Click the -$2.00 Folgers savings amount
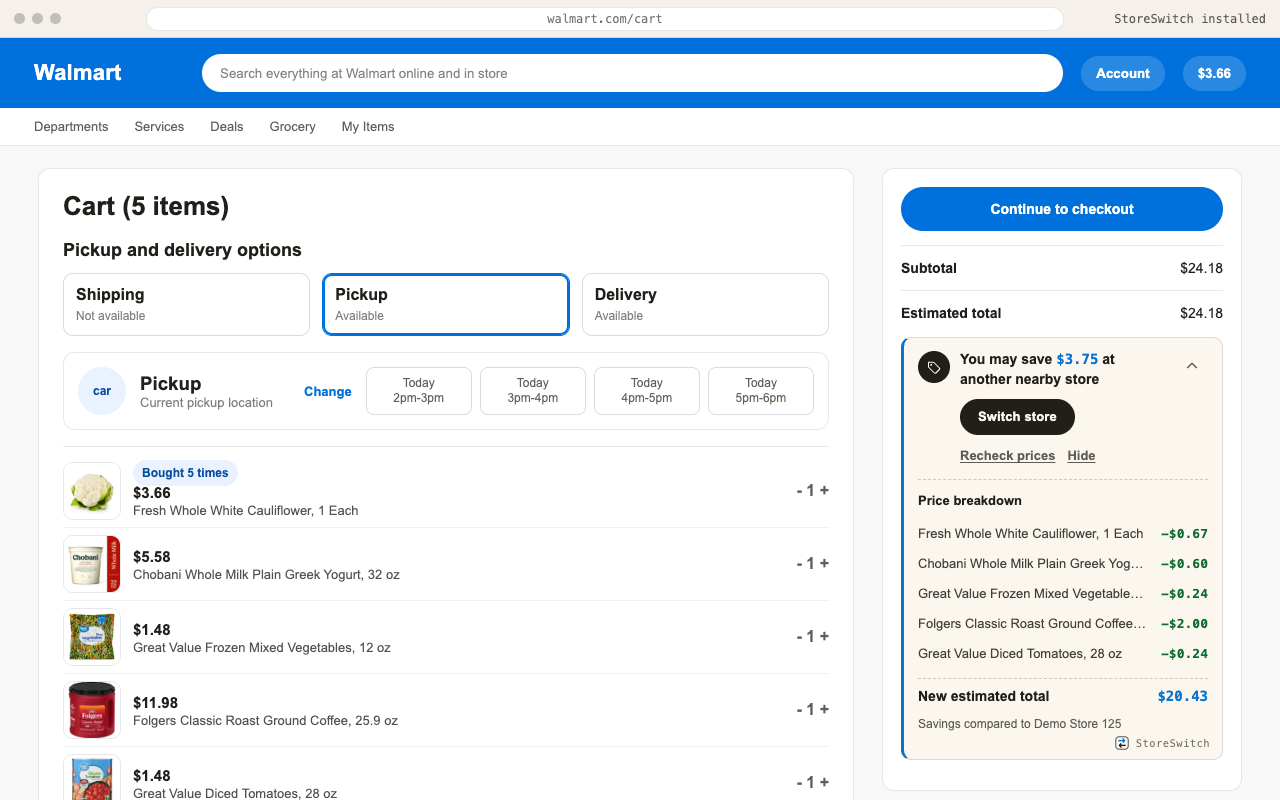The width and height of the screenshot is (1280, 800). pos(1184,623)
